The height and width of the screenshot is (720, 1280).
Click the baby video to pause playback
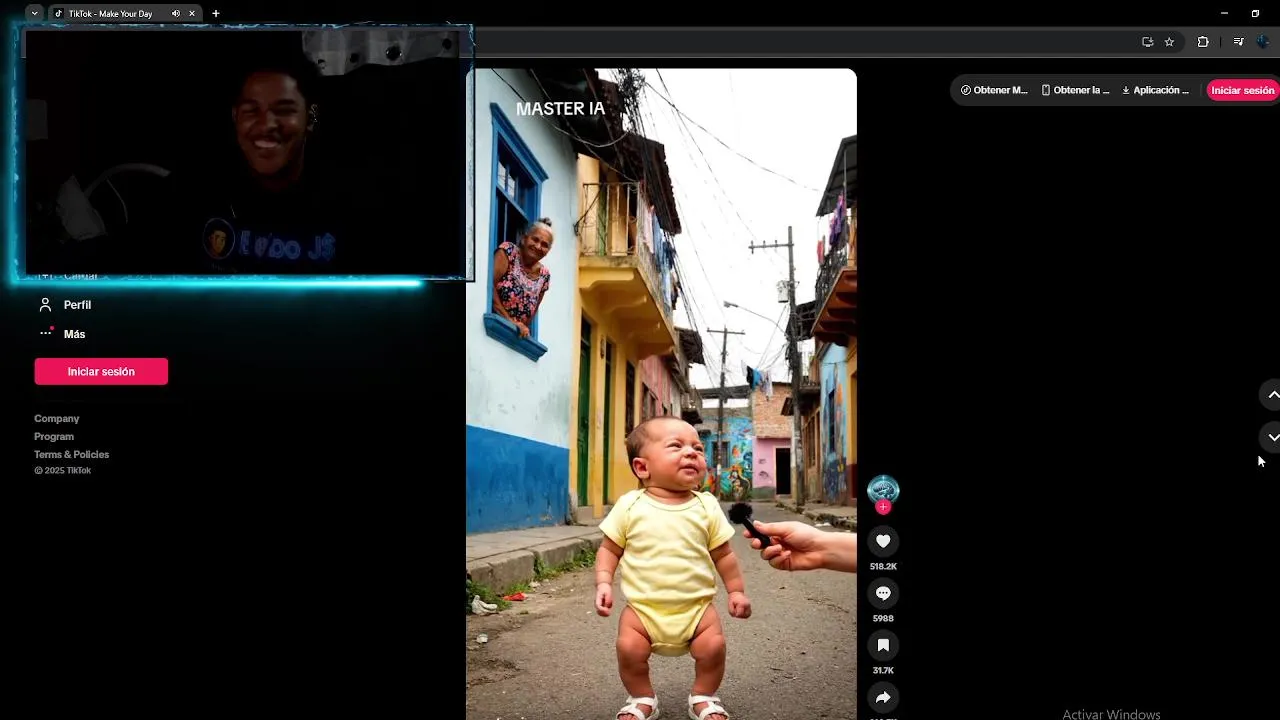pos(661,394)
